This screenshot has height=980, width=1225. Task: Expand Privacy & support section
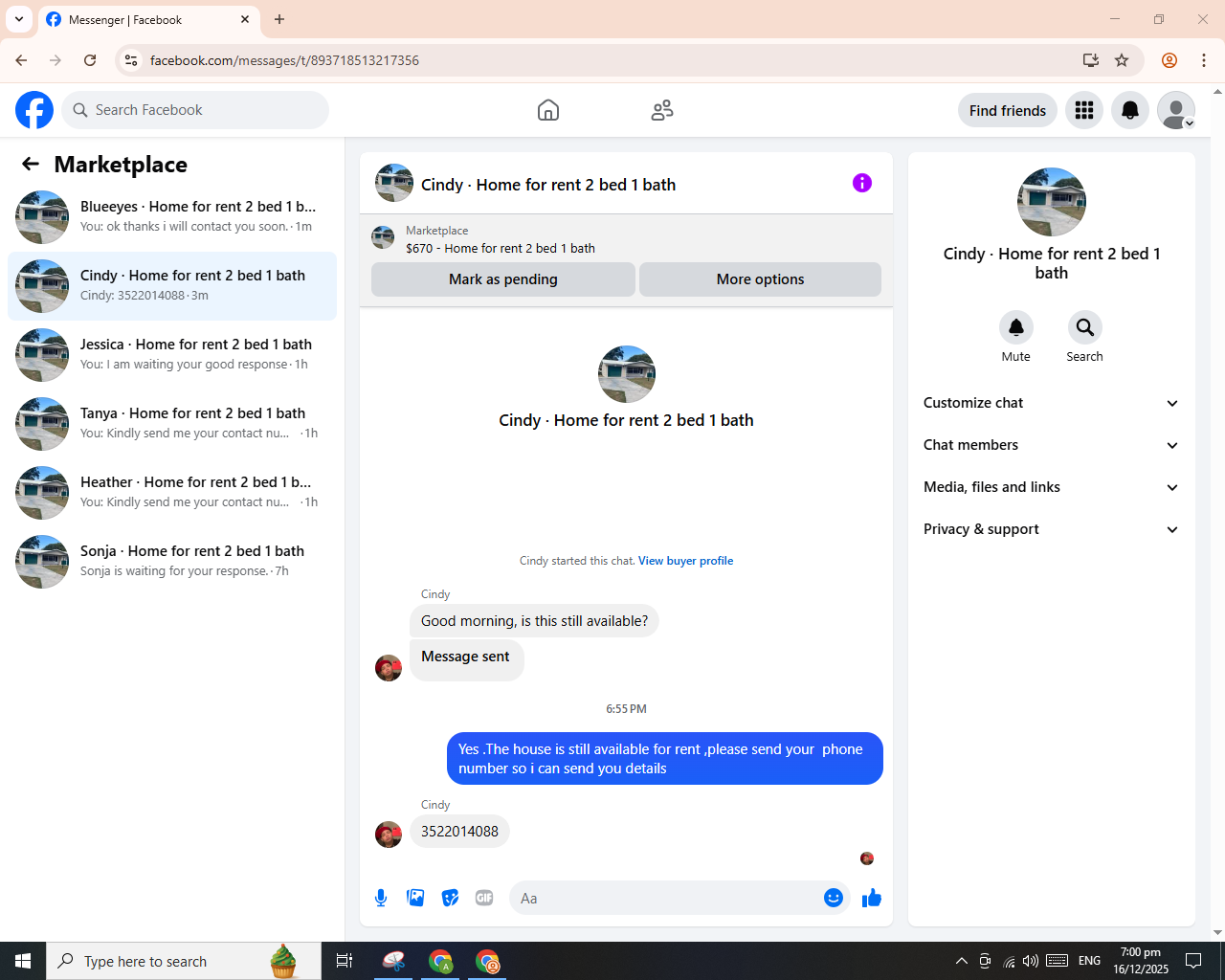point(1051,529)
